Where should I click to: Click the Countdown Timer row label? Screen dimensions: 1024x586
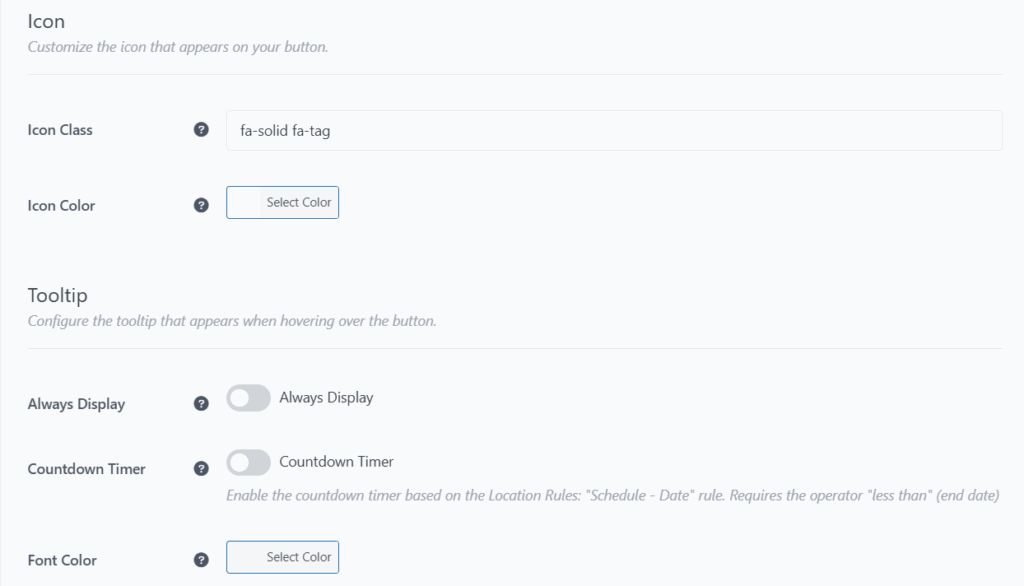[86, 468]
